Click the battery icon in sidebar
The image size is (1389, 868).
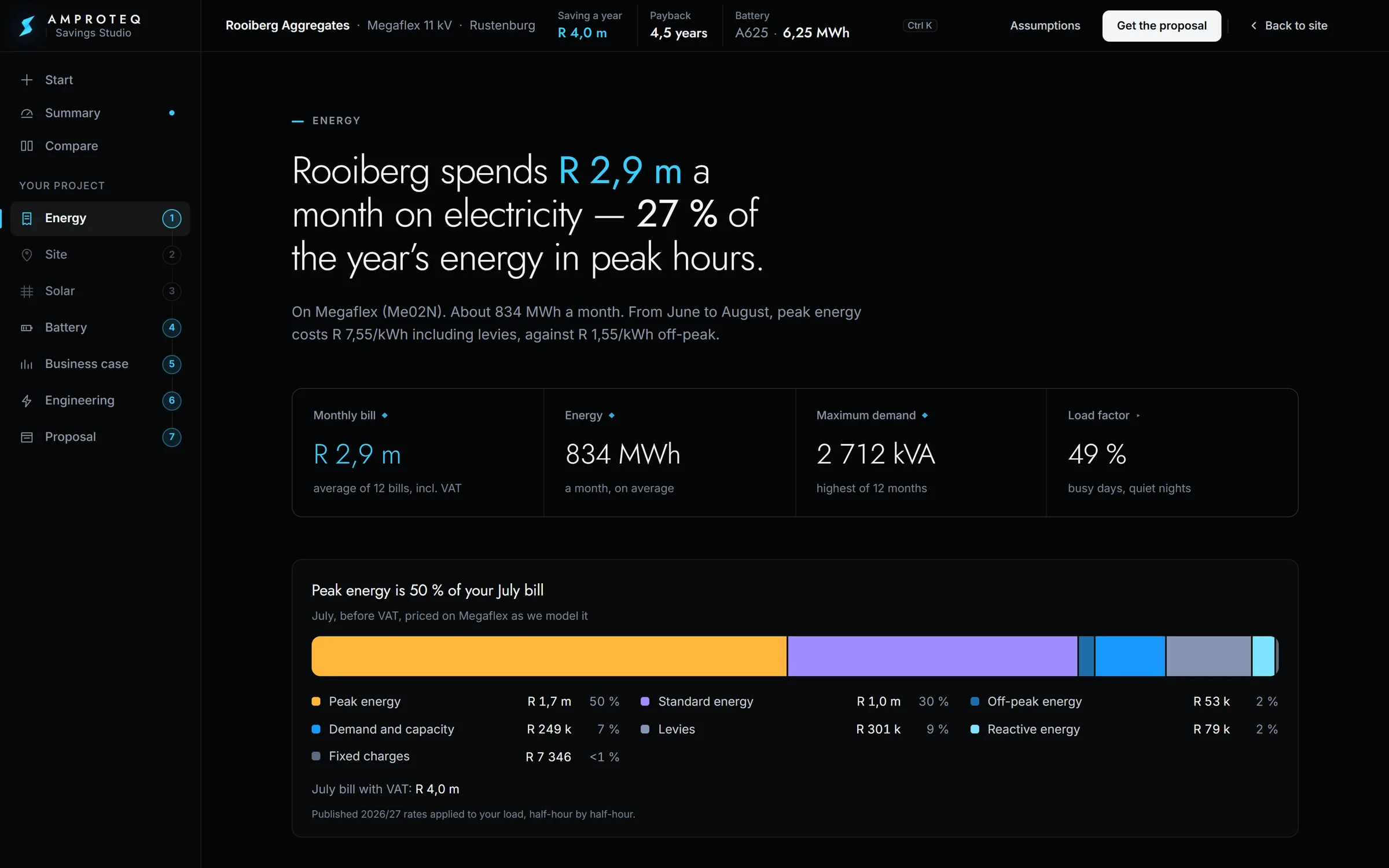(27, 328)
